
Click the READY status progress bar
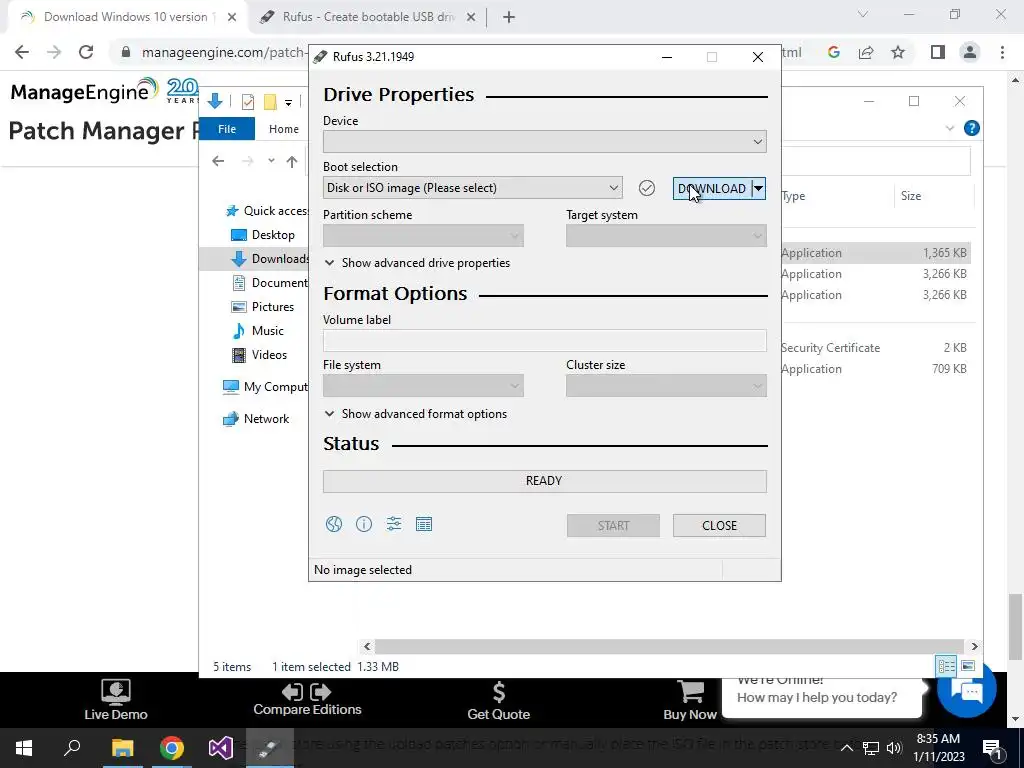pos(545,481)
